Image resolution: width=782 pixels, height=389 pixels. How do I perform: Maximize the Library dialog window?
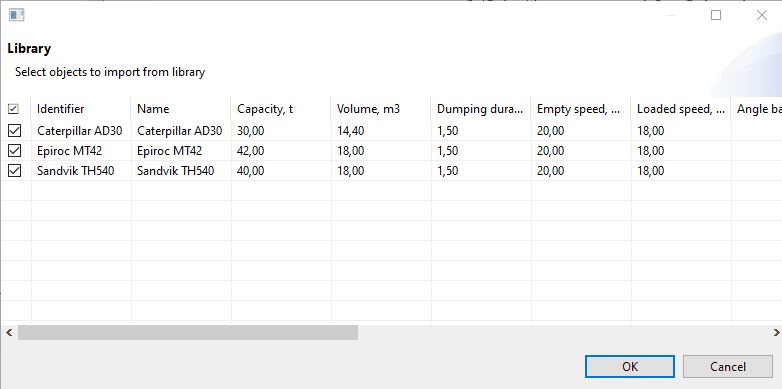pos(716,15)
